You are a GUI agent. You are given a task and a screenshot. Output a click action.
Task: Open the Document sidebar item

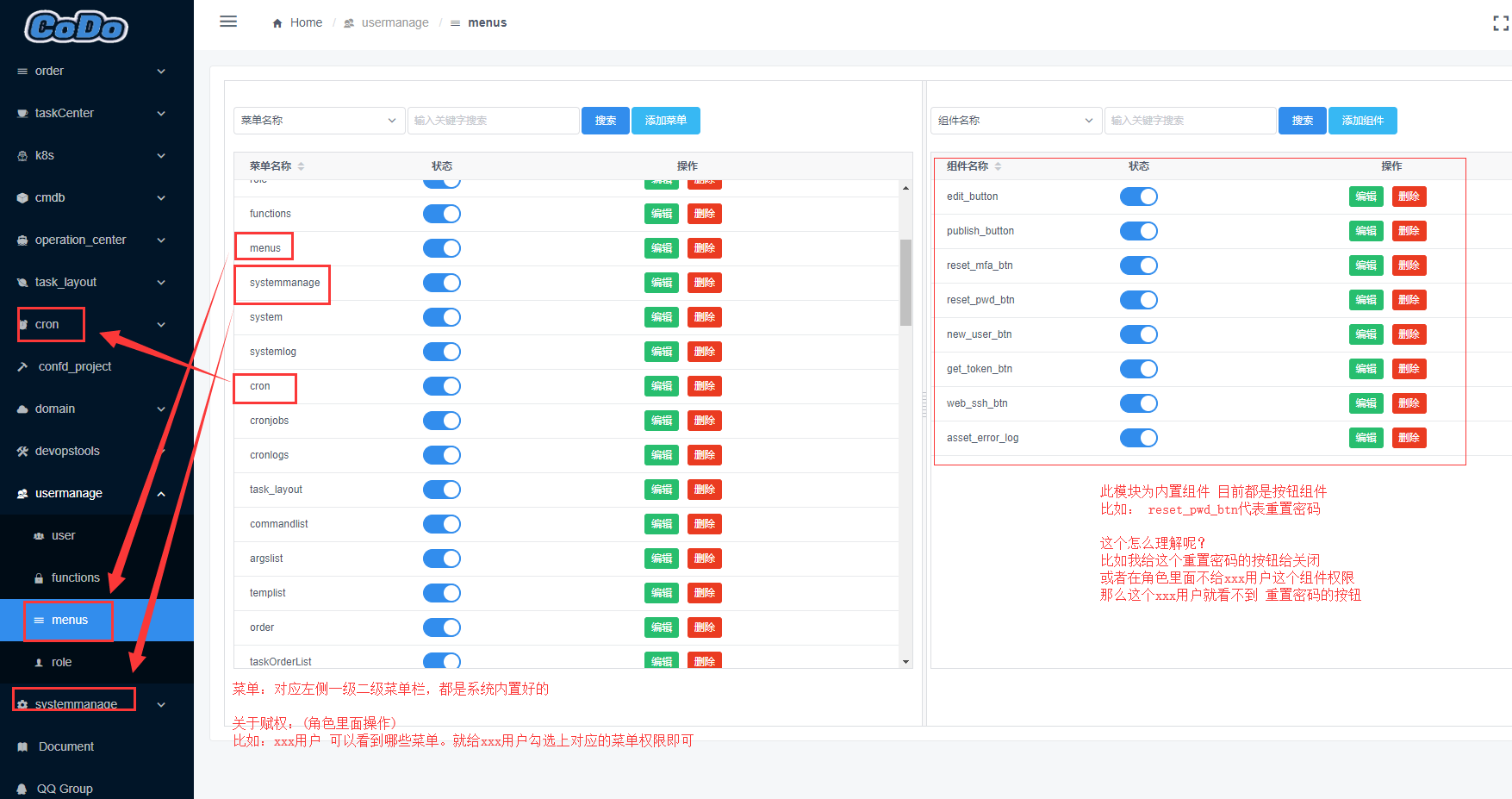(x=96, y=747)
